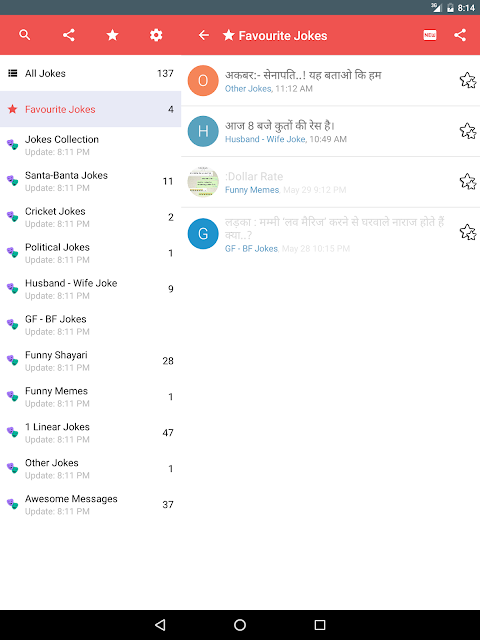The width and height of the screenshot is (480, 640).
Task: Open Santa-Banta Jokes category
Action: [91, 181]
